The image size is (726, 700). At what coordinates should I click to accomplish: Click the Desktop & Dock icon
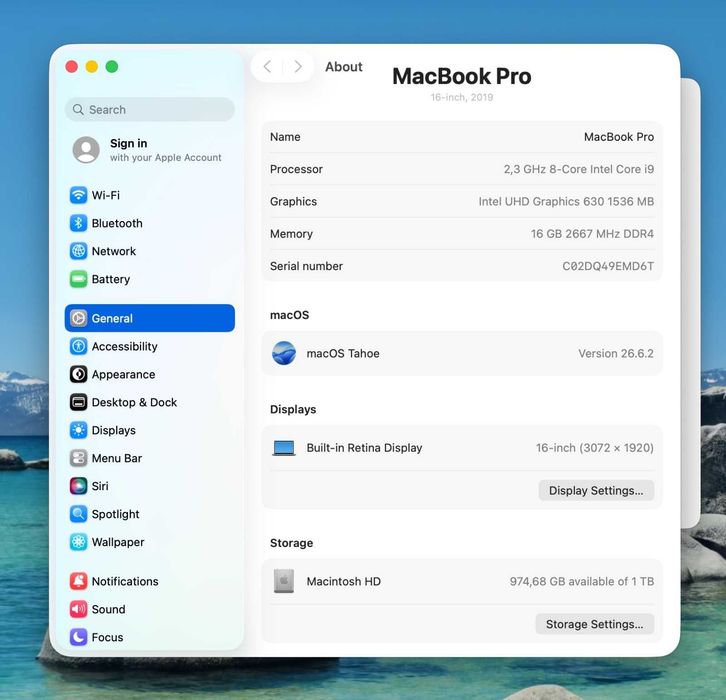[x=78, y=402]
